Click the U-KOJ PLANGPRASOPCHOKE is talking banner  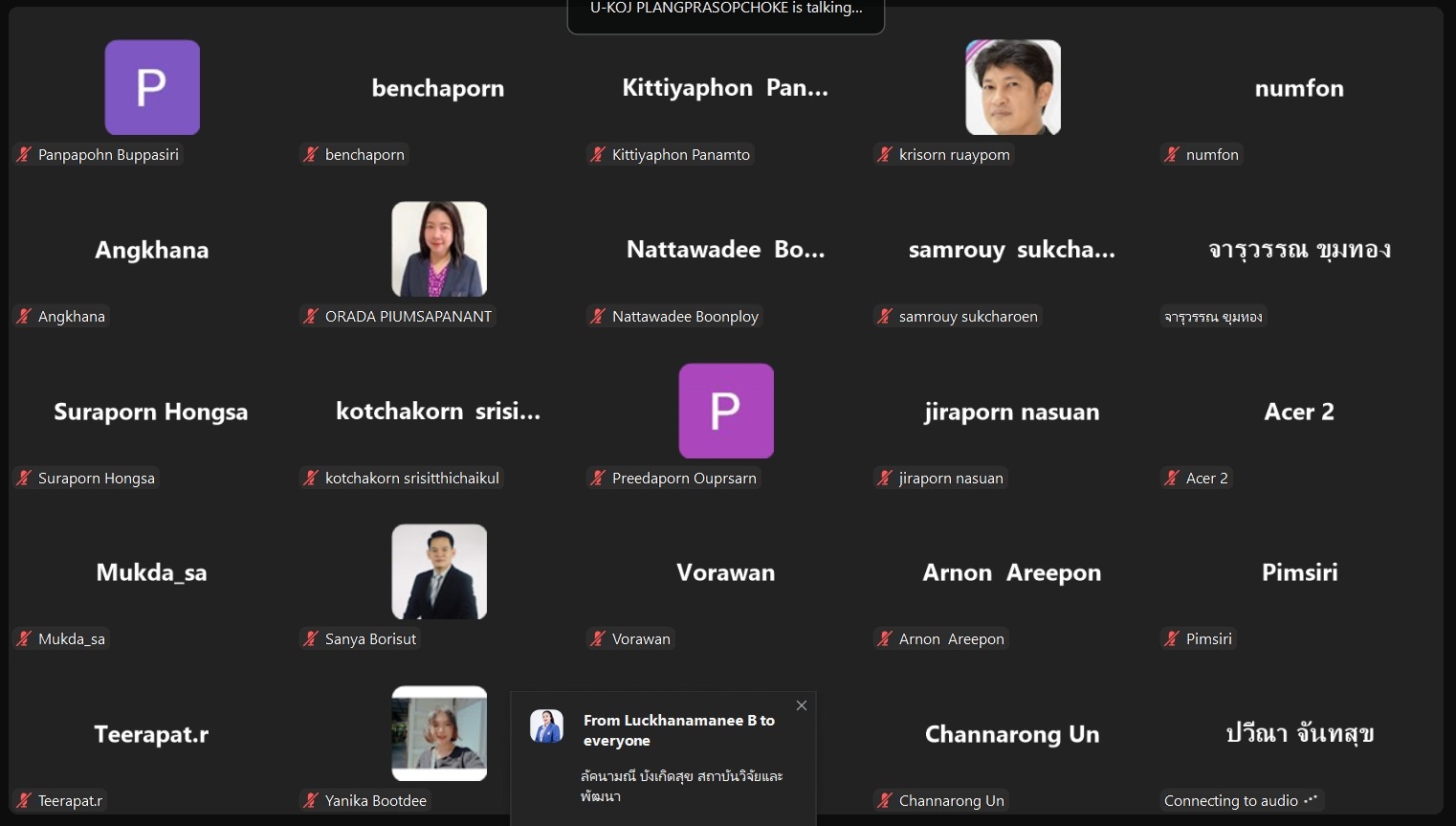click(x=726, y=13)
